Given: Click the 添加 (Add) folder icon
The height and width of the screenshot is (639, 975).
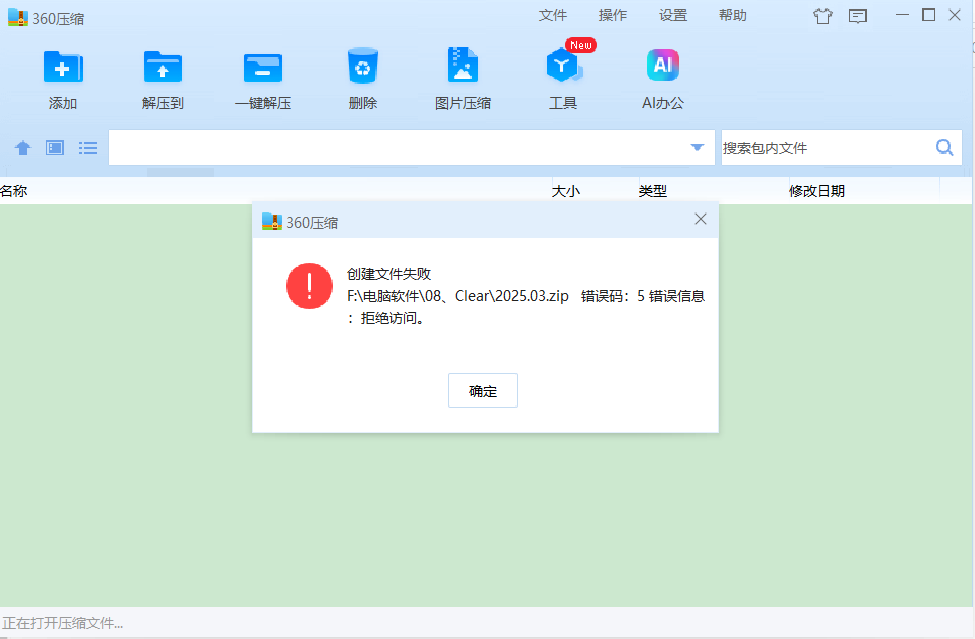Looking at the screenshot, I should click(x=63, y=67).
